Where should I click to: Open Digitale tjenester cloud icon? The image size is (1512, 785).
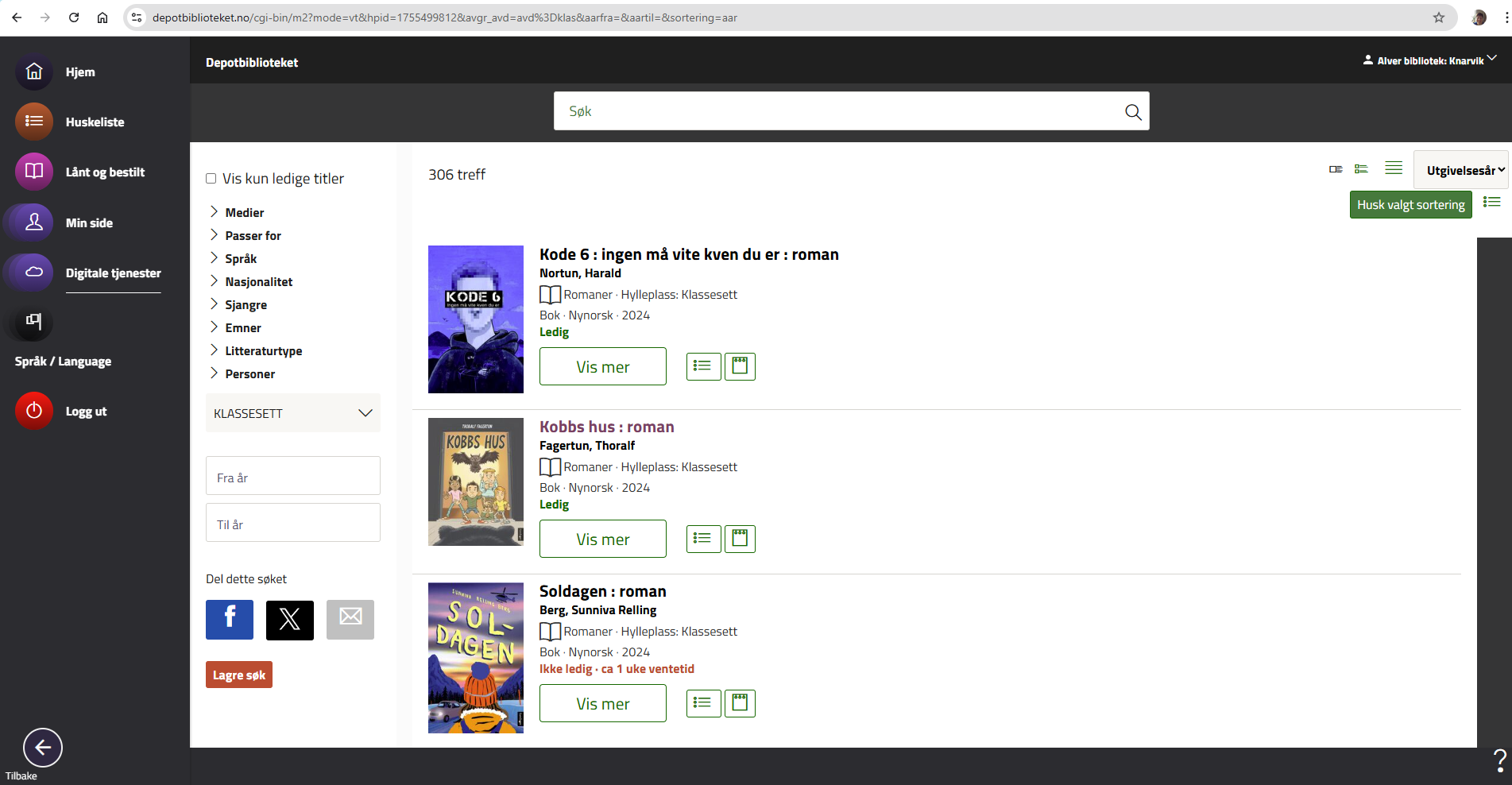pos(34,273)
